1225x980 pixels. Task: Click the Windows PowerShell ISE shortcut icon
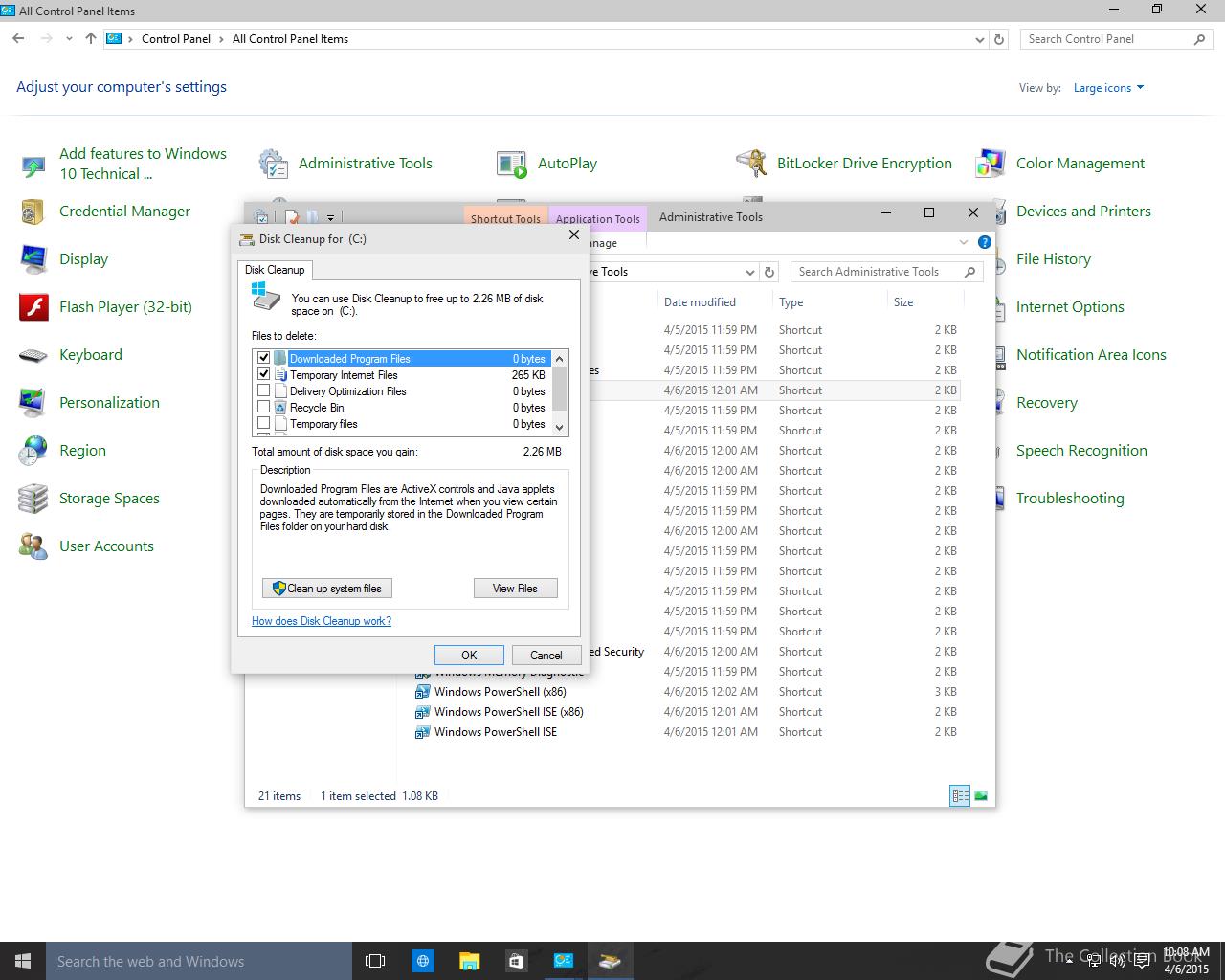pos(422,732)
